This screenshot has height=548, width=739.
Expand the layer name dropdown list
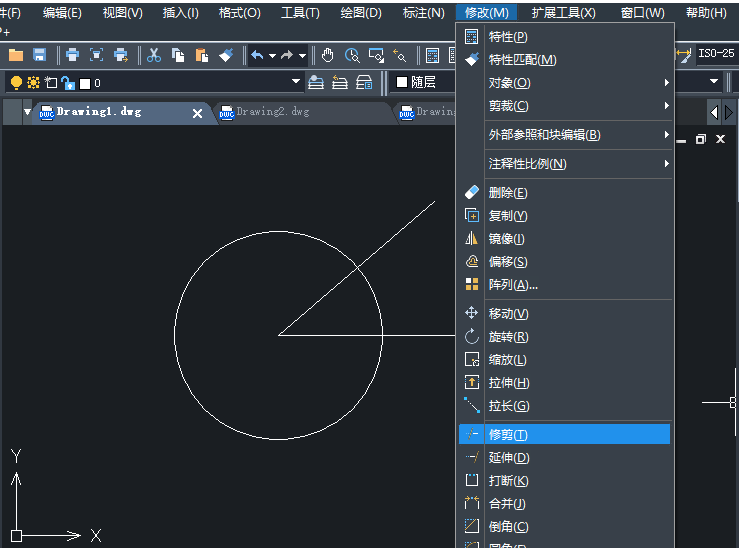coord(296,82)
